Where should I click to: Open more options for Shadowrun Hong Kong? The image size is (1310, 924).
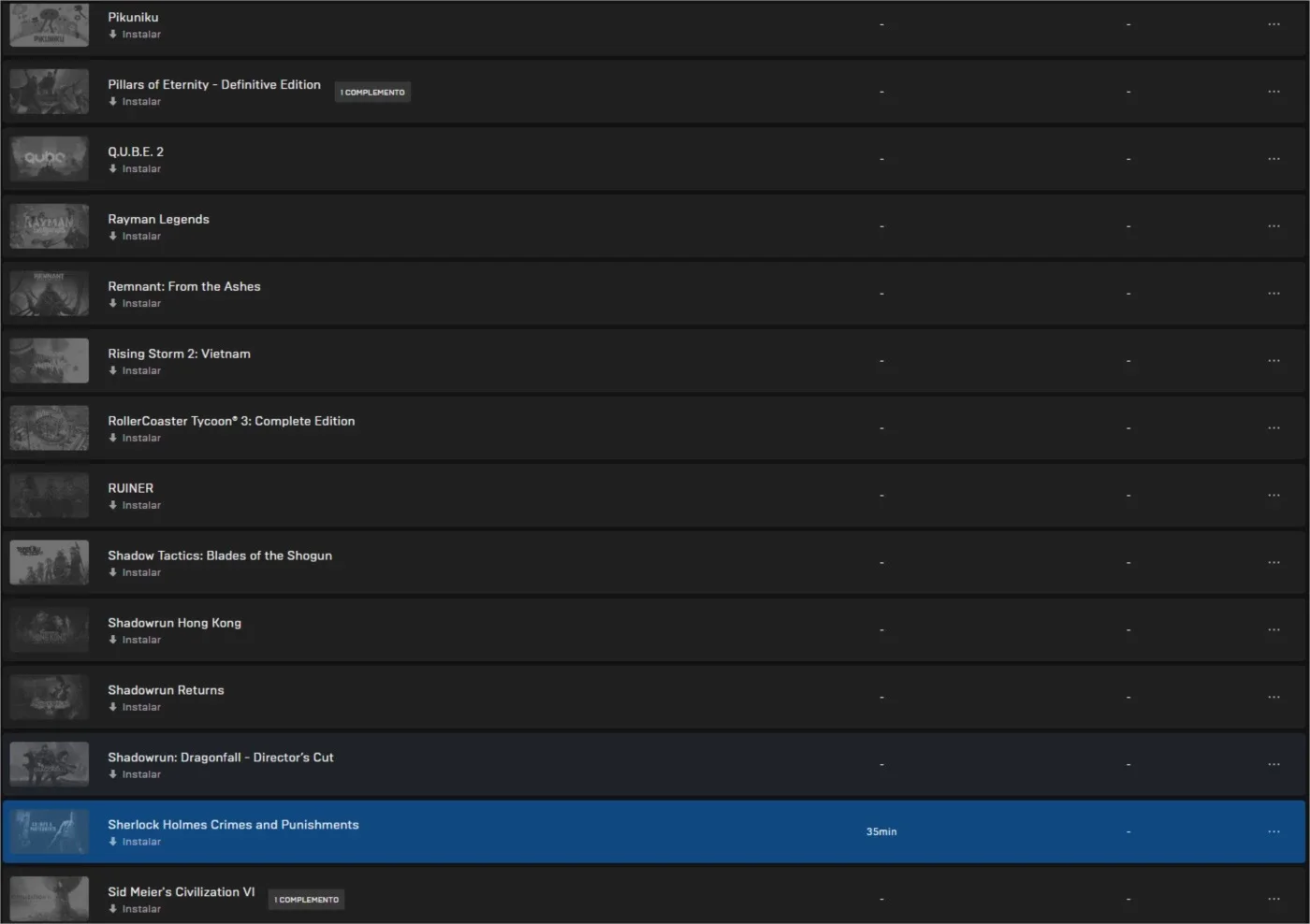click(1274, 630)
